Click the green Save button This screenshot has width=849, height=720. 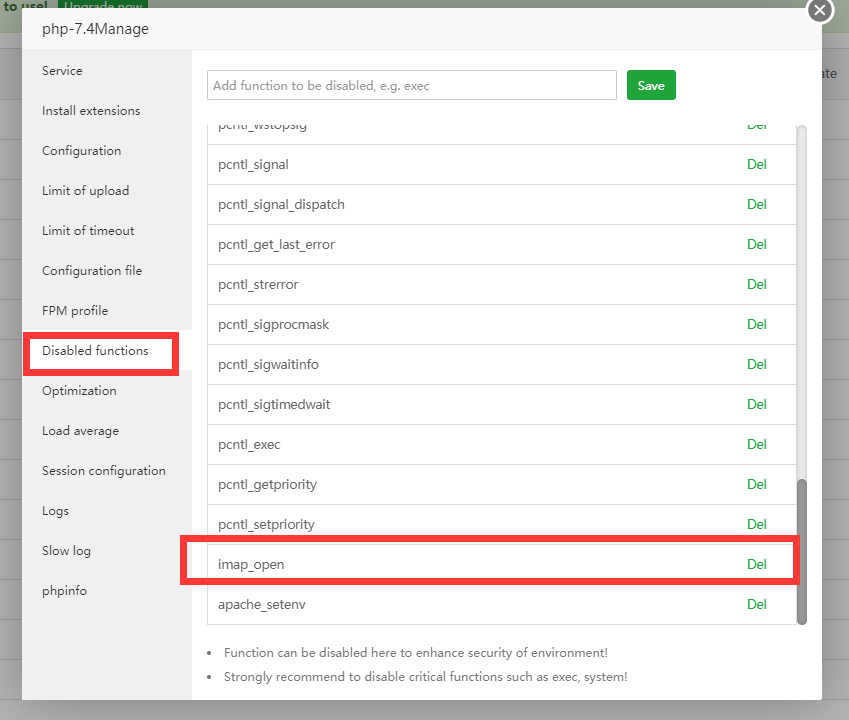[651, 86]
